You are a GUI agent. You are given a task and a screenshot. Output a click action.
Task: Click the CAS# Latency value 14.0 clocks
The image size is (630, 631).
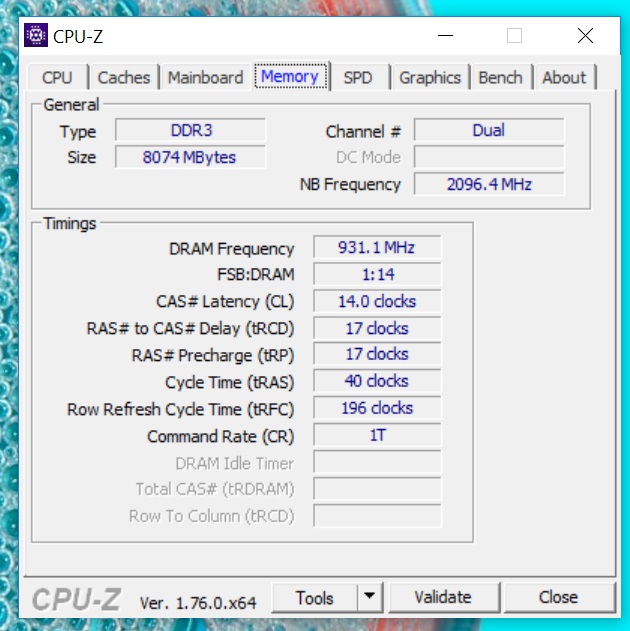(x=377, y=301)
